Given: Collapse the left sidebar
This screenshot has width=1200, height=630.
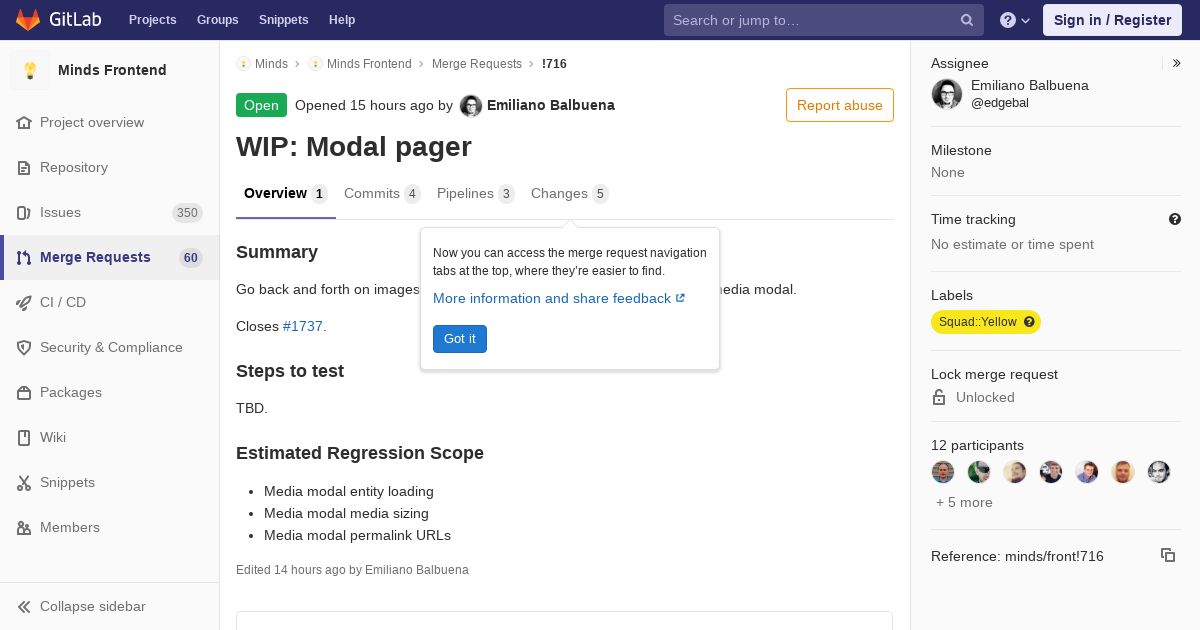Looking at the screenshot, I should click(x=92, y=606).
